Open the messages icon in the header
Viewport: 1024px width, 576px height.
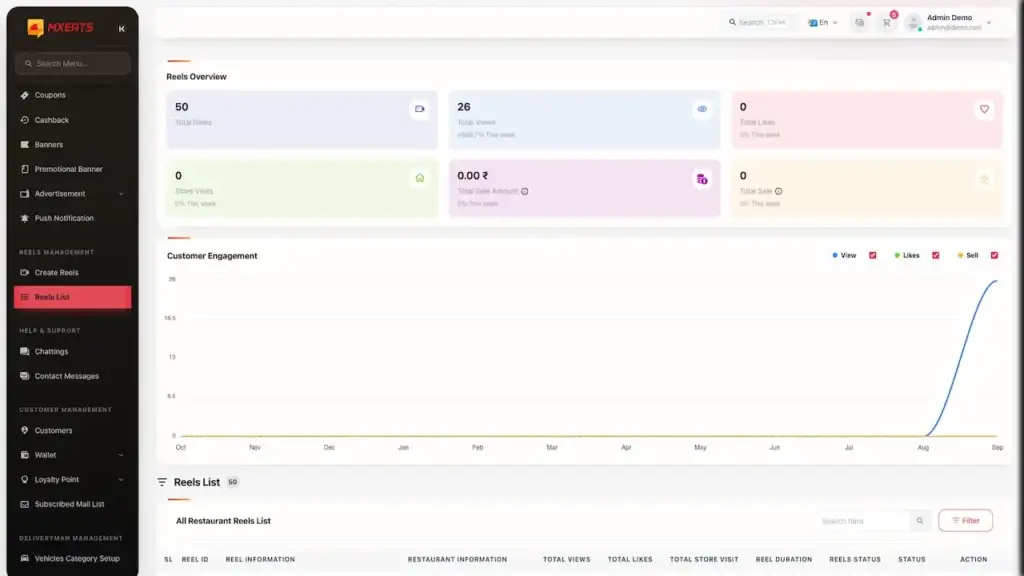(x=859, y=23)
